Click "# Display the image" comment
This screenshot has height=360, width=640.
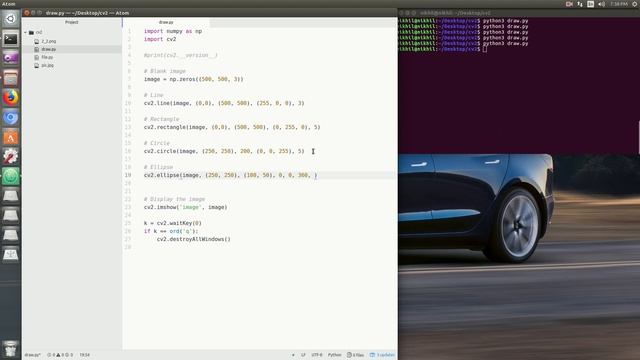tap(174, 199)
